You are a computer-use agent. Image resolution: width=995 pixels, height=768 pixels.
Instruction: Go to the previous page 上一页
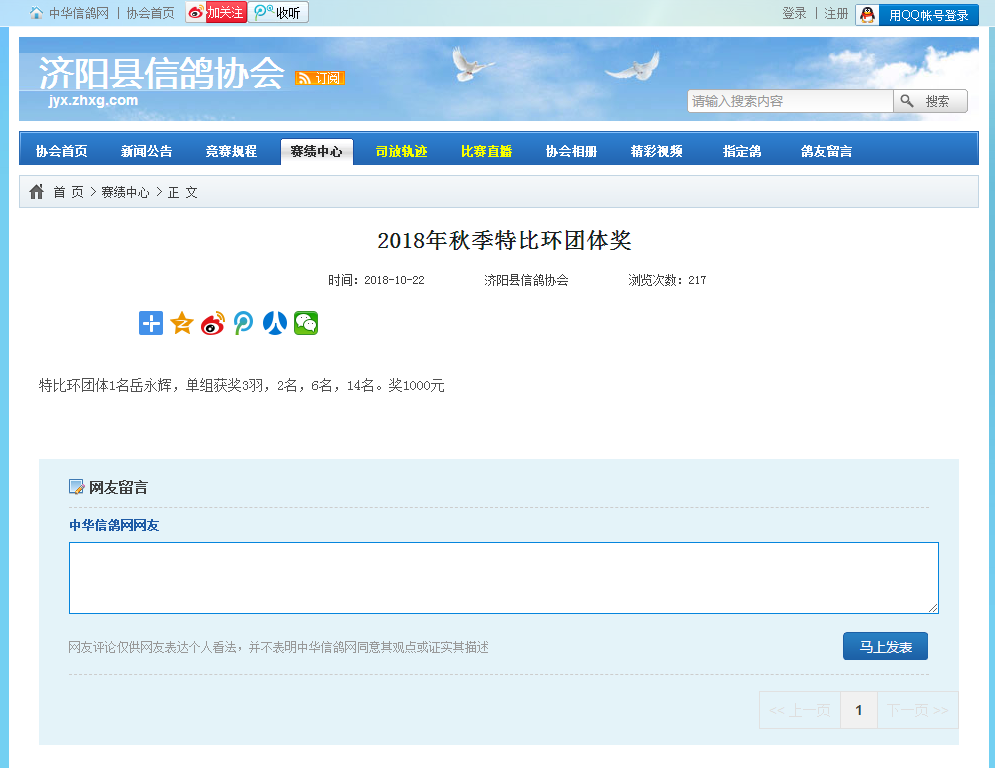pos(800,710)
